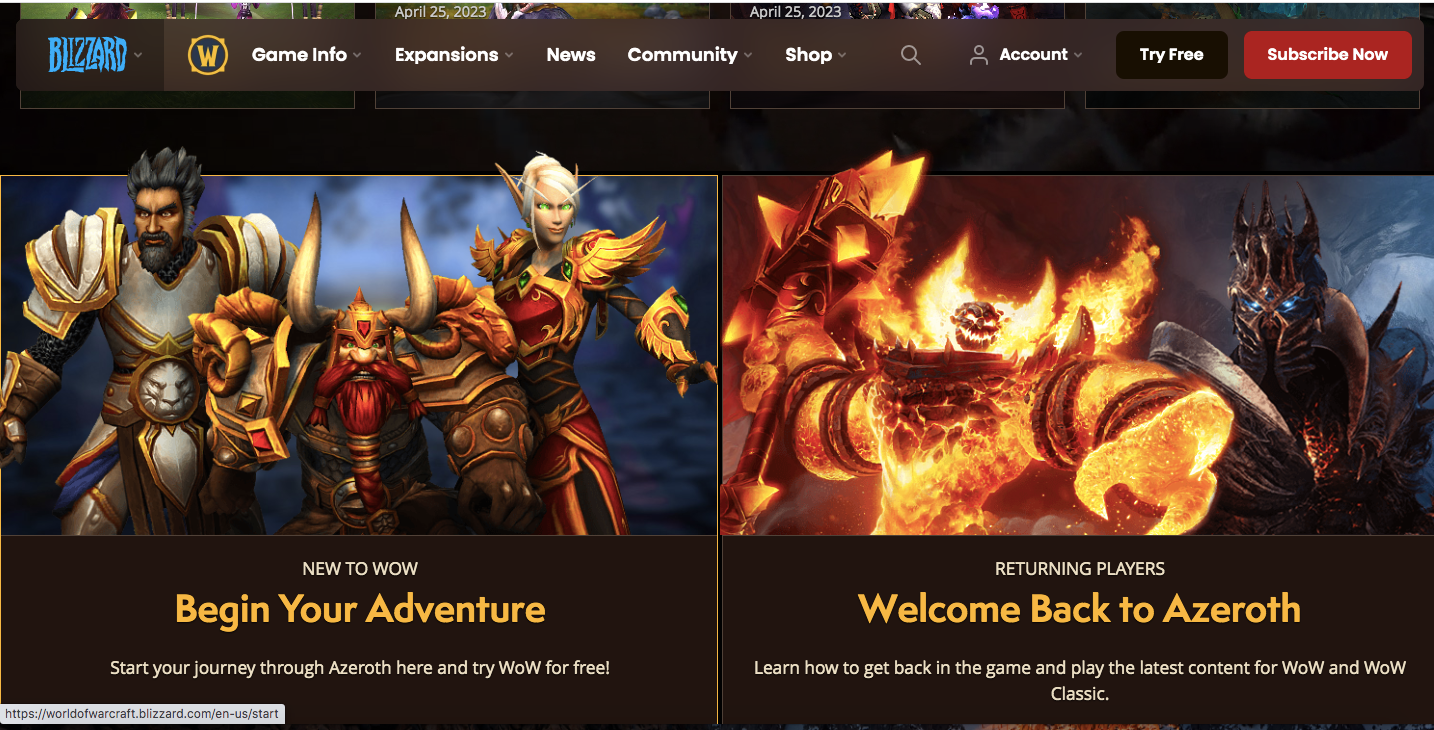Open the Shop dropdown menu

point(816,55)
